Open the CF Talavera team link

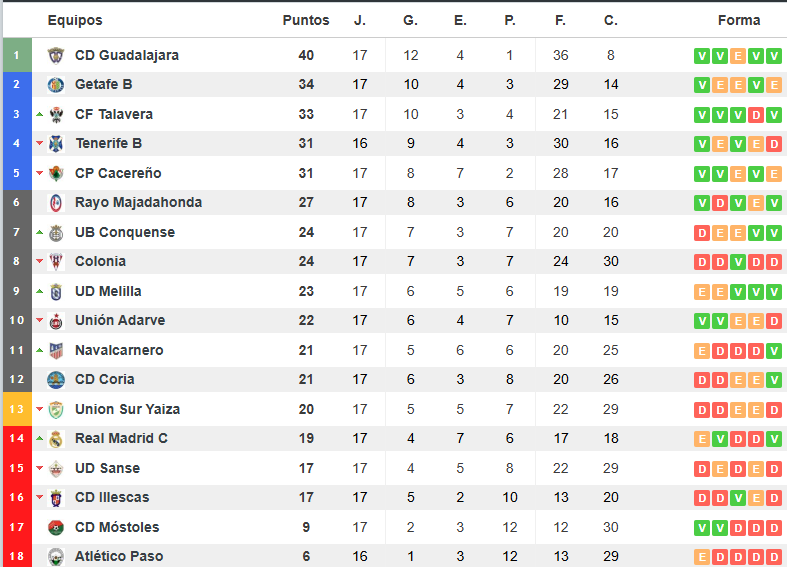click(113, 114)
